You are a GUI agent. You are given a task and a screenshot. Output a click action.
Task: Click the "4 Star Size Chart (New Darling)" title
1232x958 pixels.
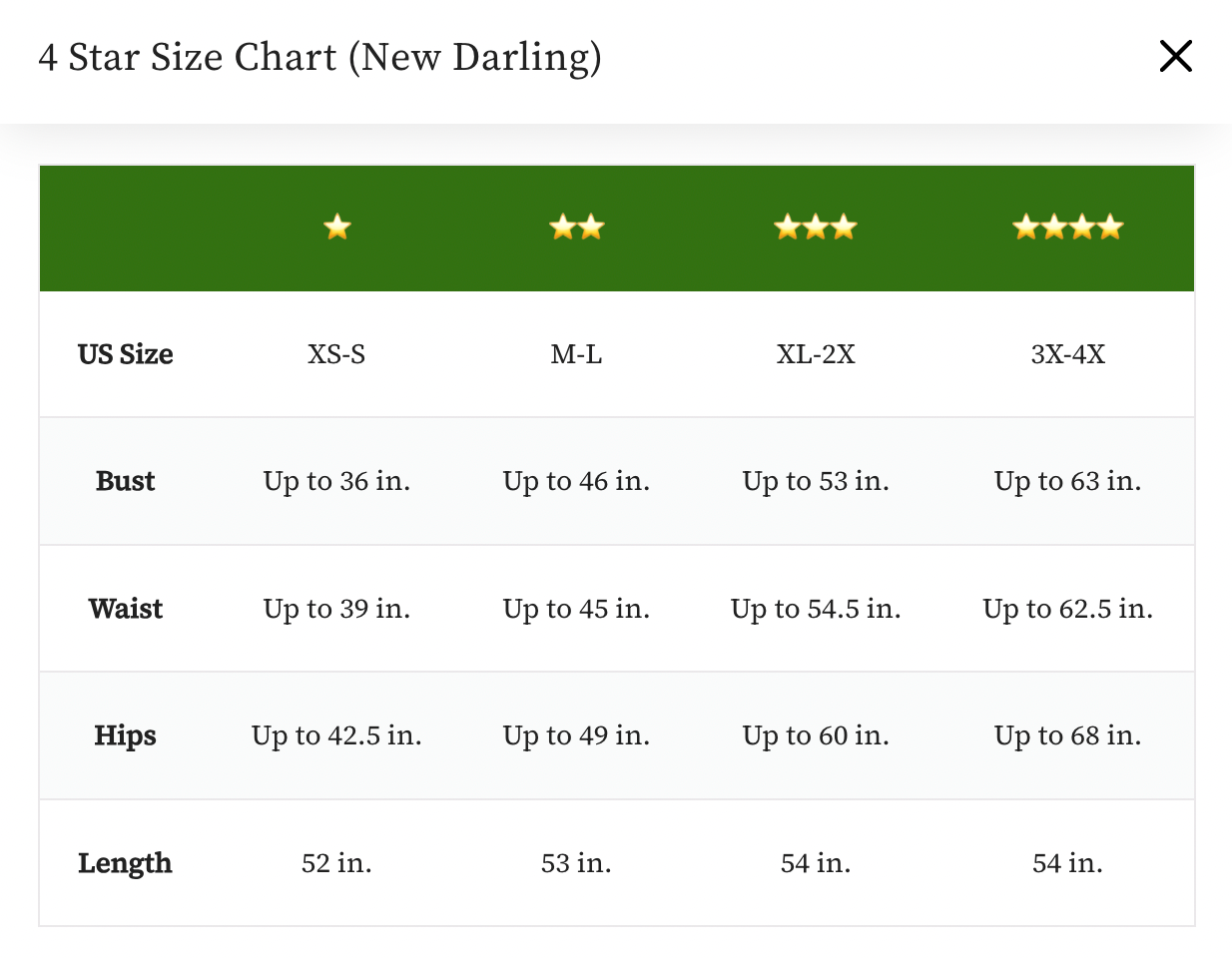click(319, 57)
